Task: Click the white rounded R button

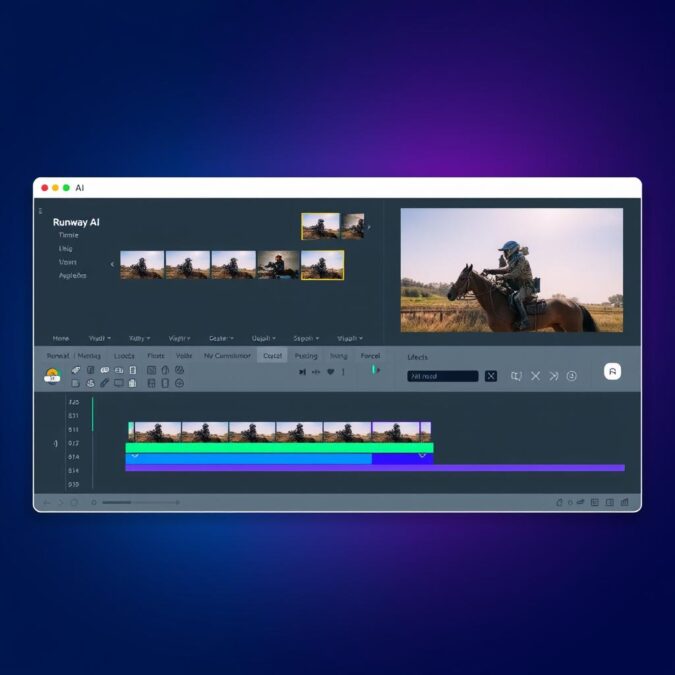Action: 612,371
